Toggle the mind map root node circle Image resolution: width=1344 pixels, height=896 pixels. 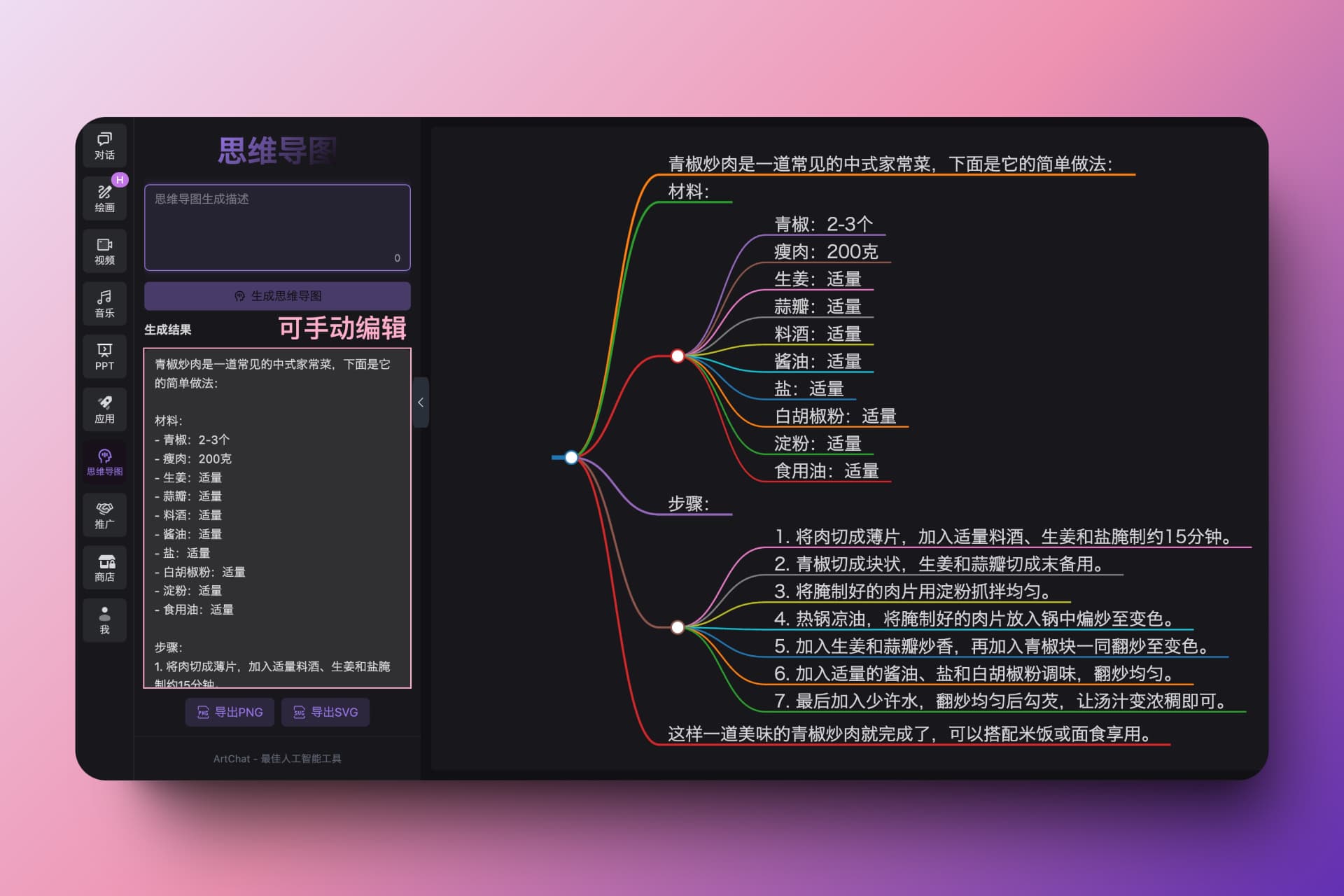[x=571, y=458]
